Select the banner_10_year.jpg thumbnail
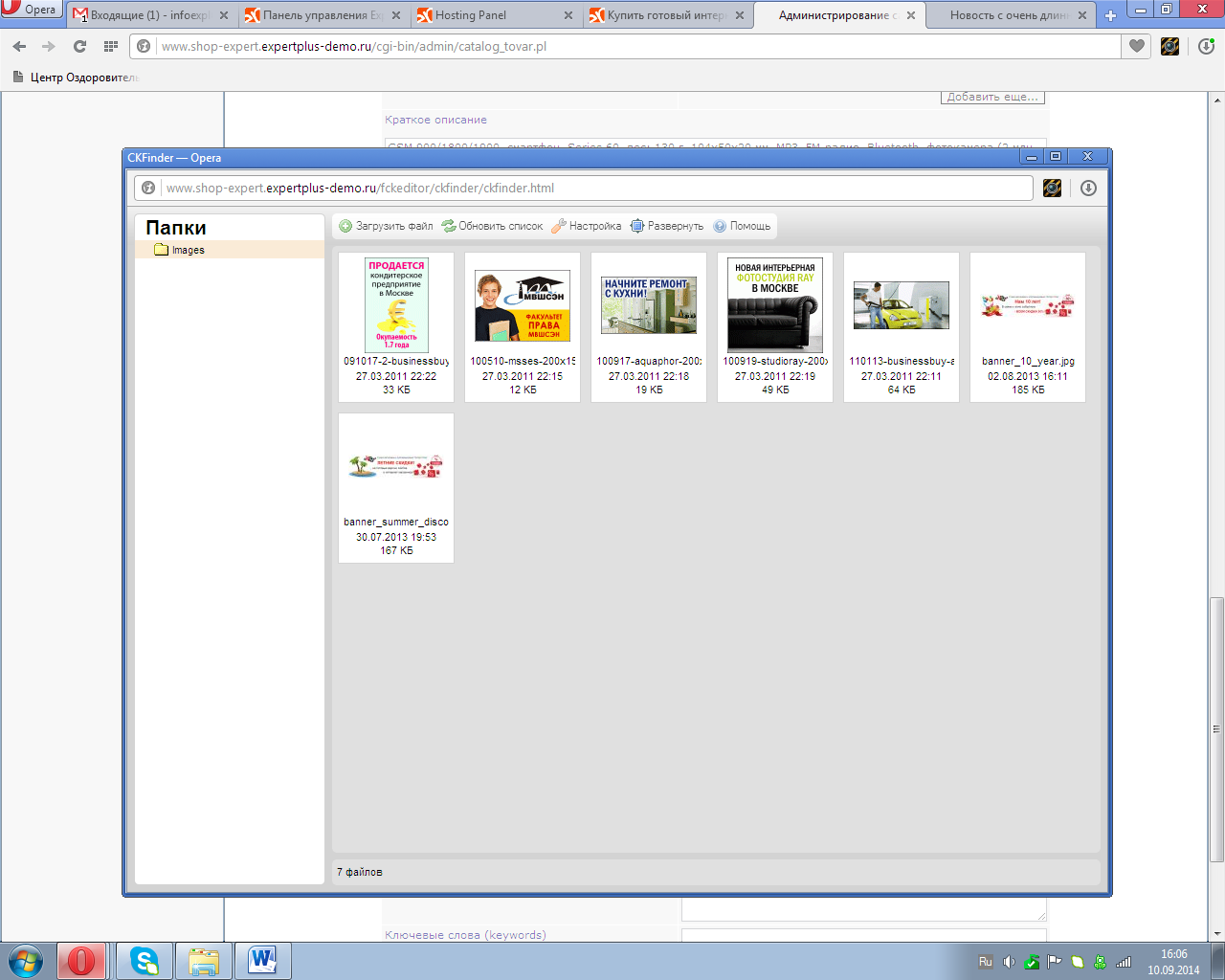Image resolution: width=1225 pixels, height=980 pixels. click(x=1028, y=306)
